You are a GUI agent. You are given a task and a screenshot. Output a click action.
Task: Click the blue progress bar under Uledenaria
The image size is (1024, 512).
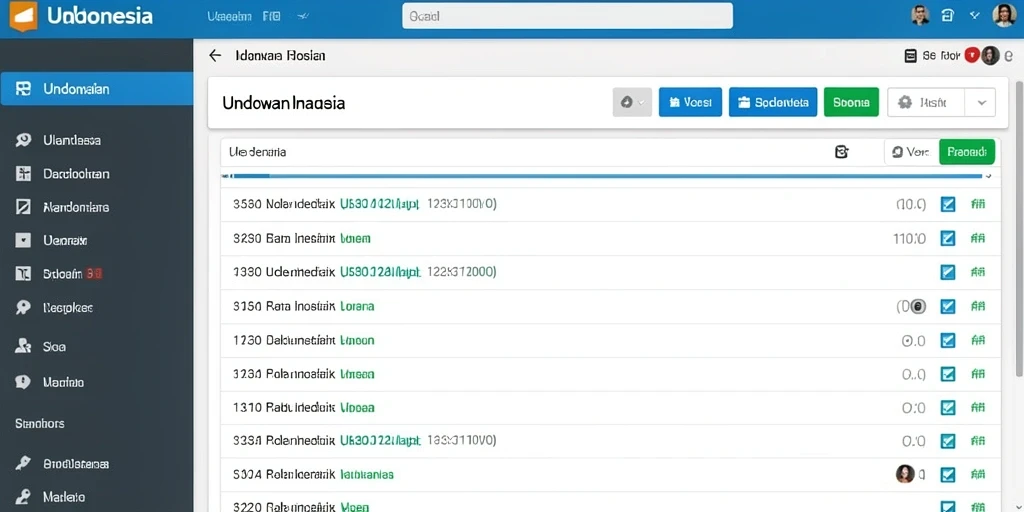pyautogui.click(x=607, y=176)
